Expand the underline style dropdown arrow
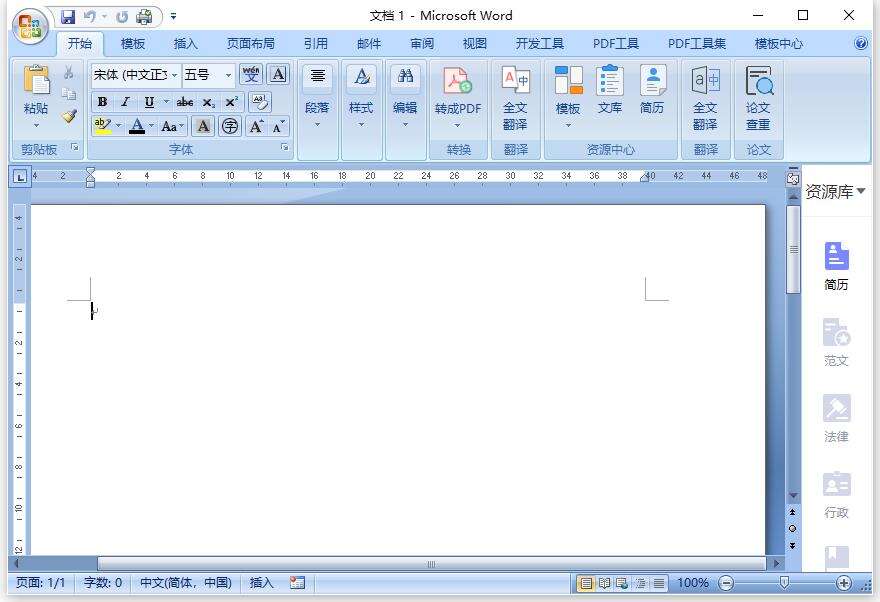880x602 pixels. pos(166,102)
